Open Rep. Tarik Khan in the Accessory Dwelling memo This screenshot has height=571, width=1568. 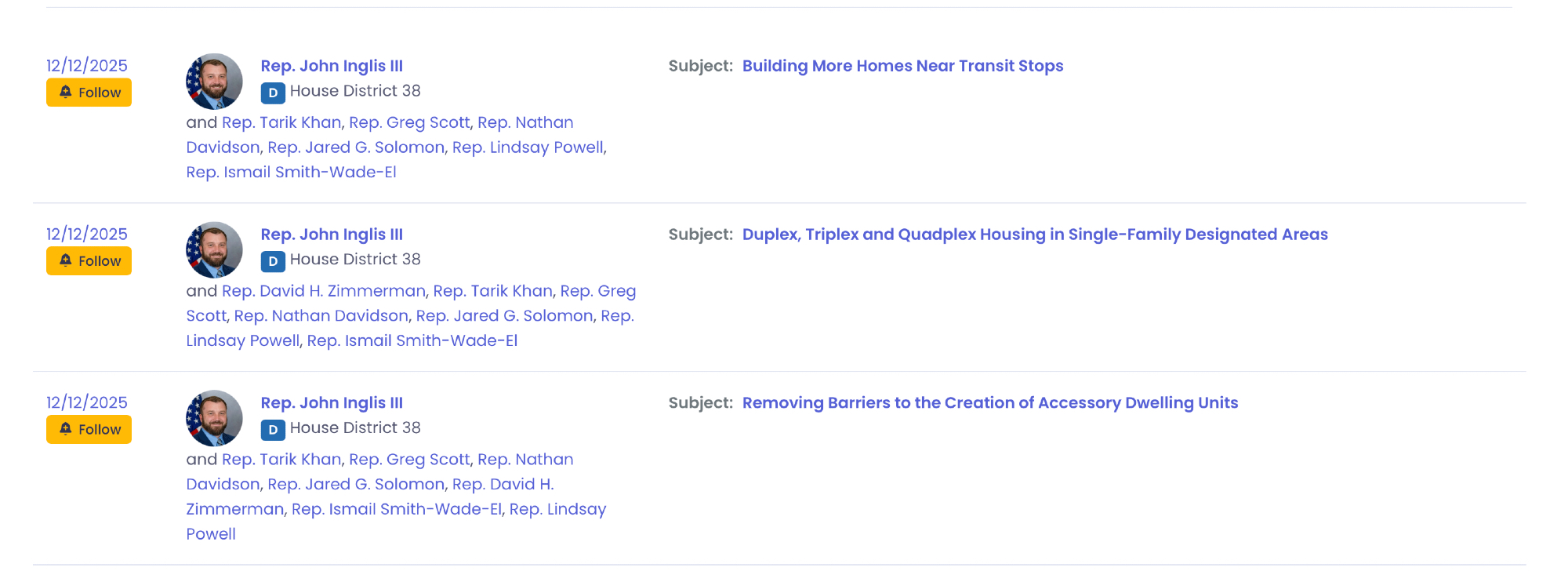point(281,460)
